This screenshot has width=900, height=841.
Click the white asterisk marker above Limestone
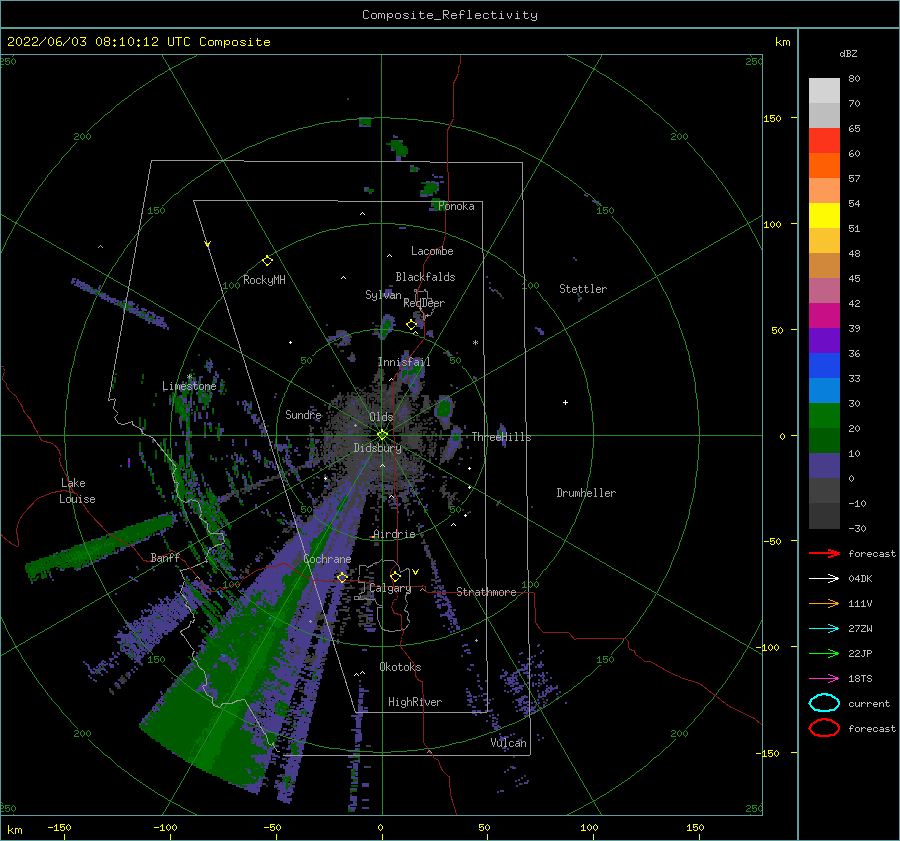tap(189, 377)
